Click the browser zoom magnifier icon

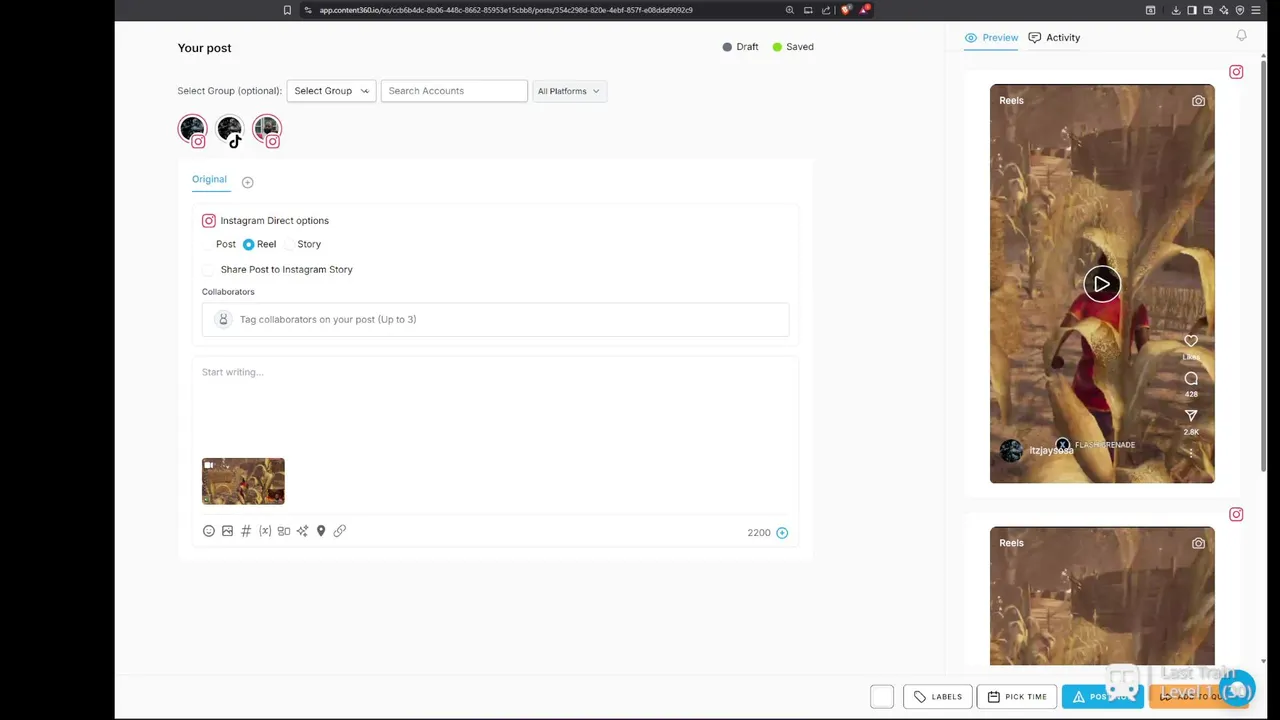coord(790,10)
